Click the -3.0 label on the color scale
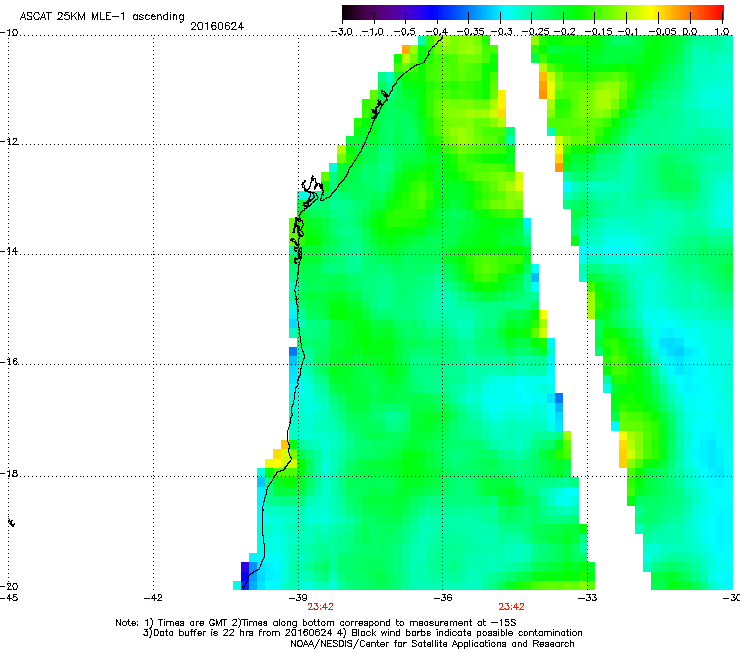 coord(341,32)
